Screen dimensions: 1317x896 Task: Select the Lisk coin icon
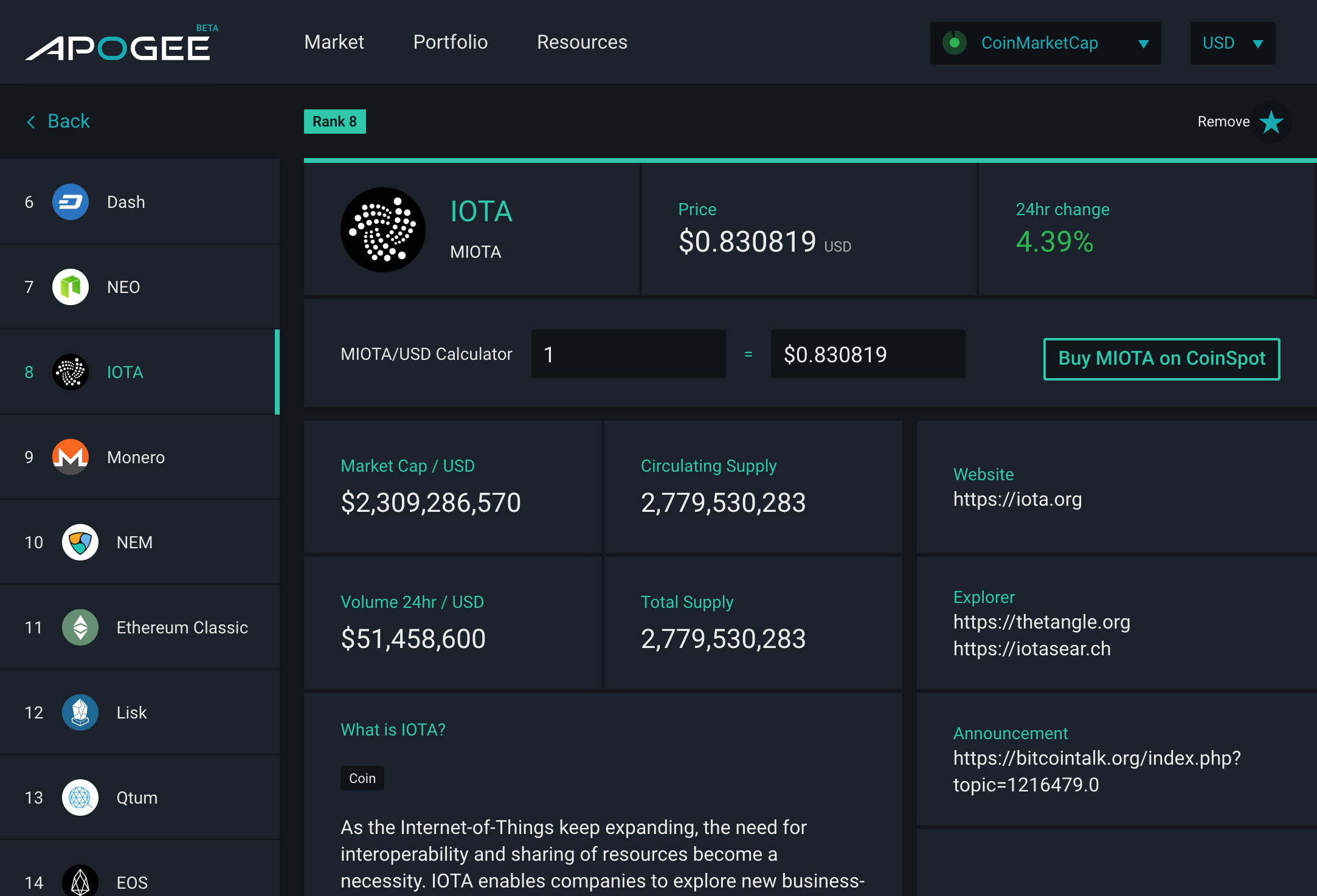pyautogui.click(x=80, y=712)
